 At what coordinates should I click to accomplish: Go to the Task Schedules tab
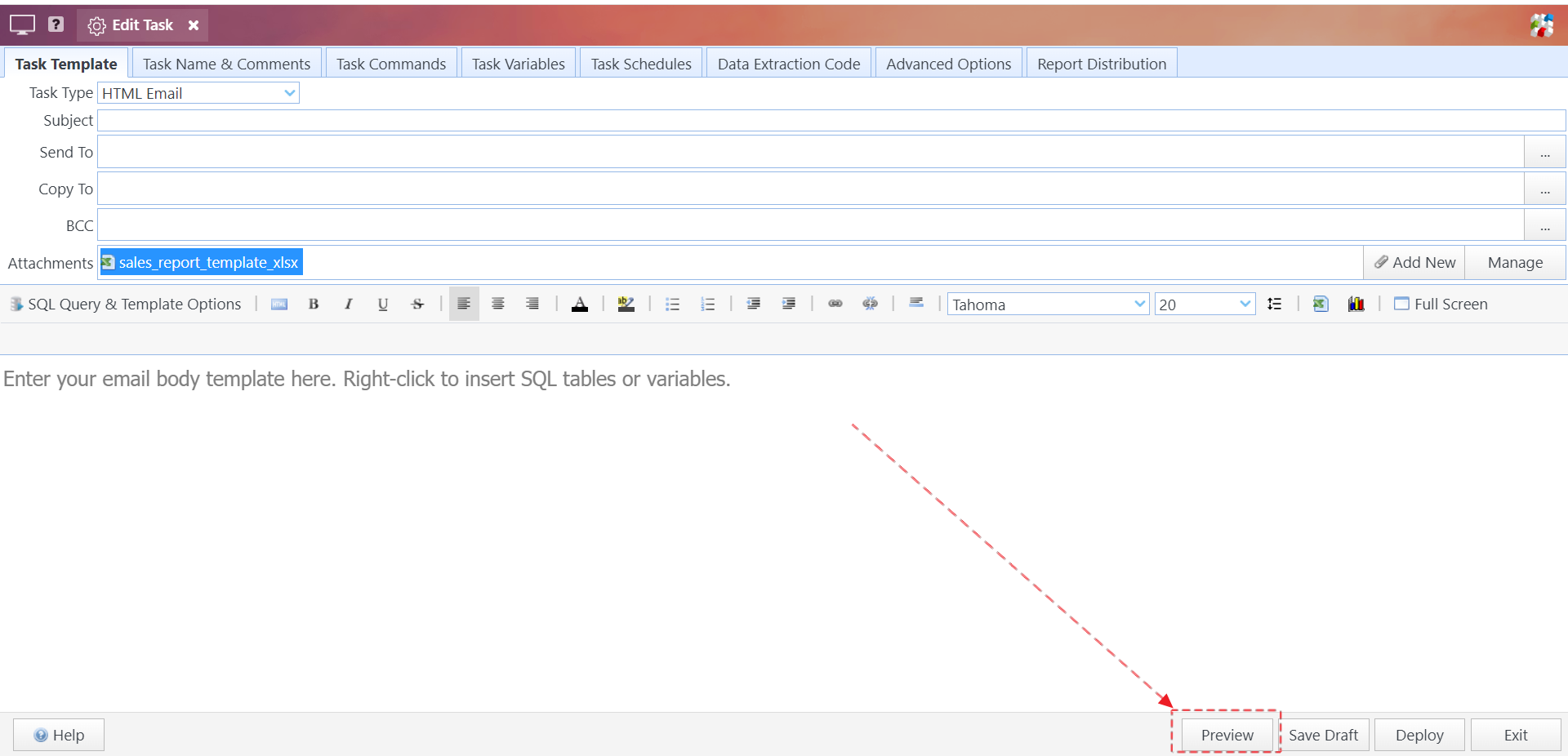641,64
